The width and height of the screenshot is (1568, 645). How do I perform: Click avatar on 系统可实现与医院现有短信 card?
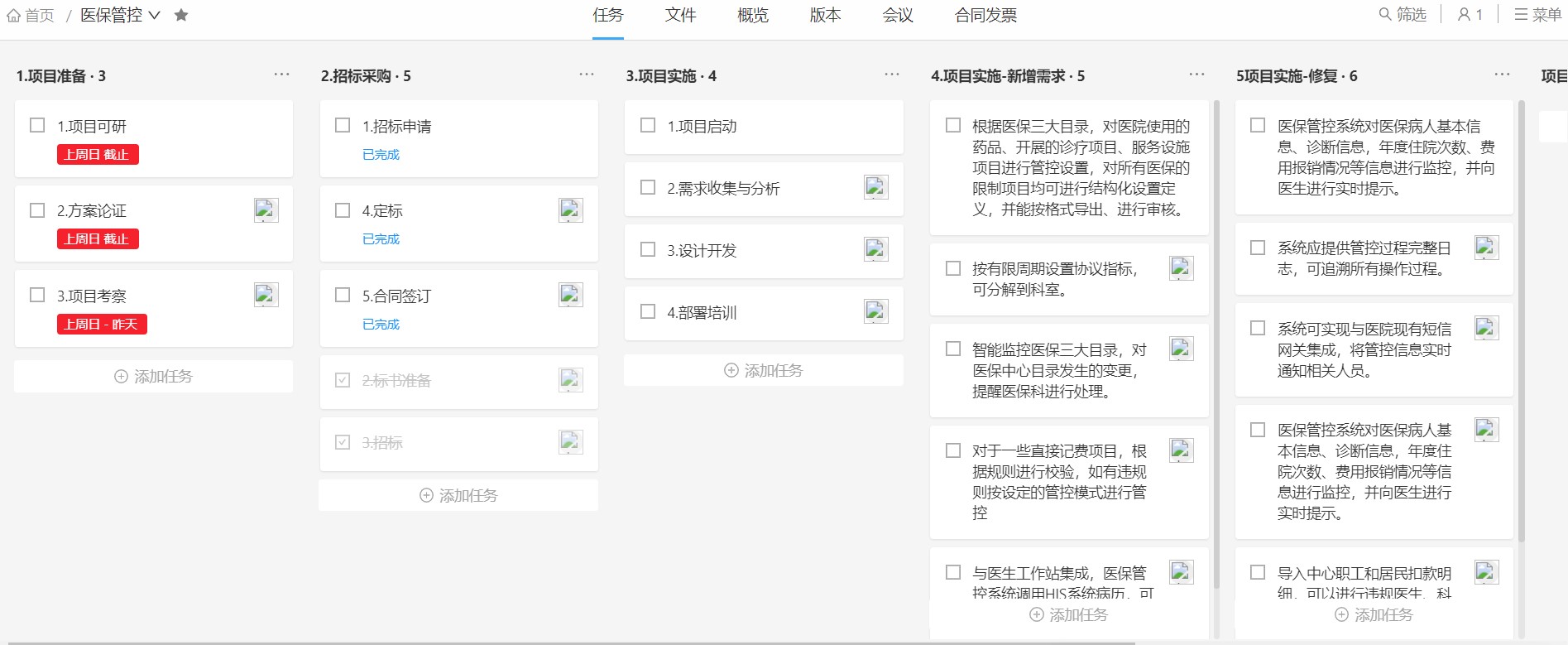[1487, 328]
